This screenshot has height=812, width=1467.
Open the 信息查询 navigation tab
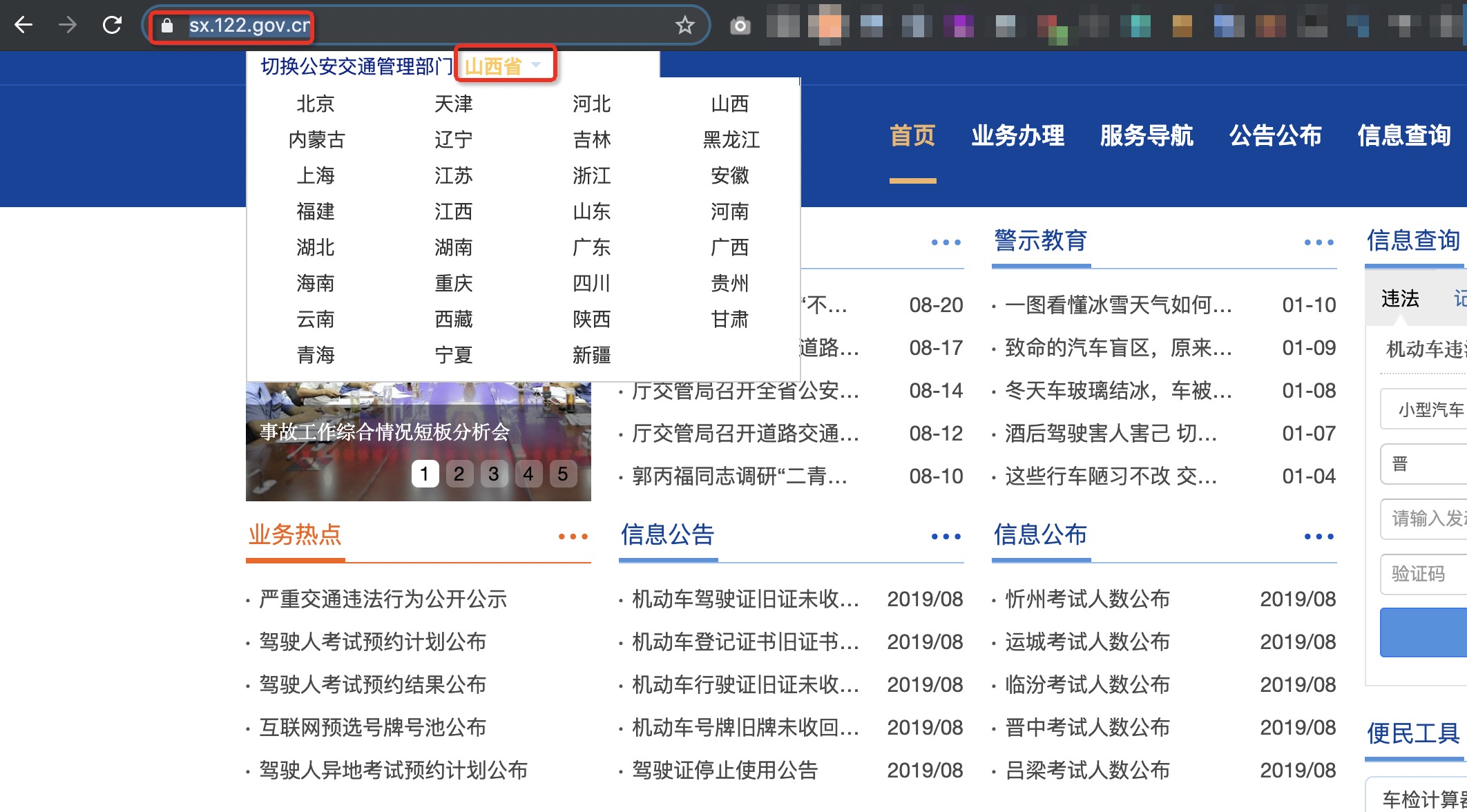point(1404,135)
